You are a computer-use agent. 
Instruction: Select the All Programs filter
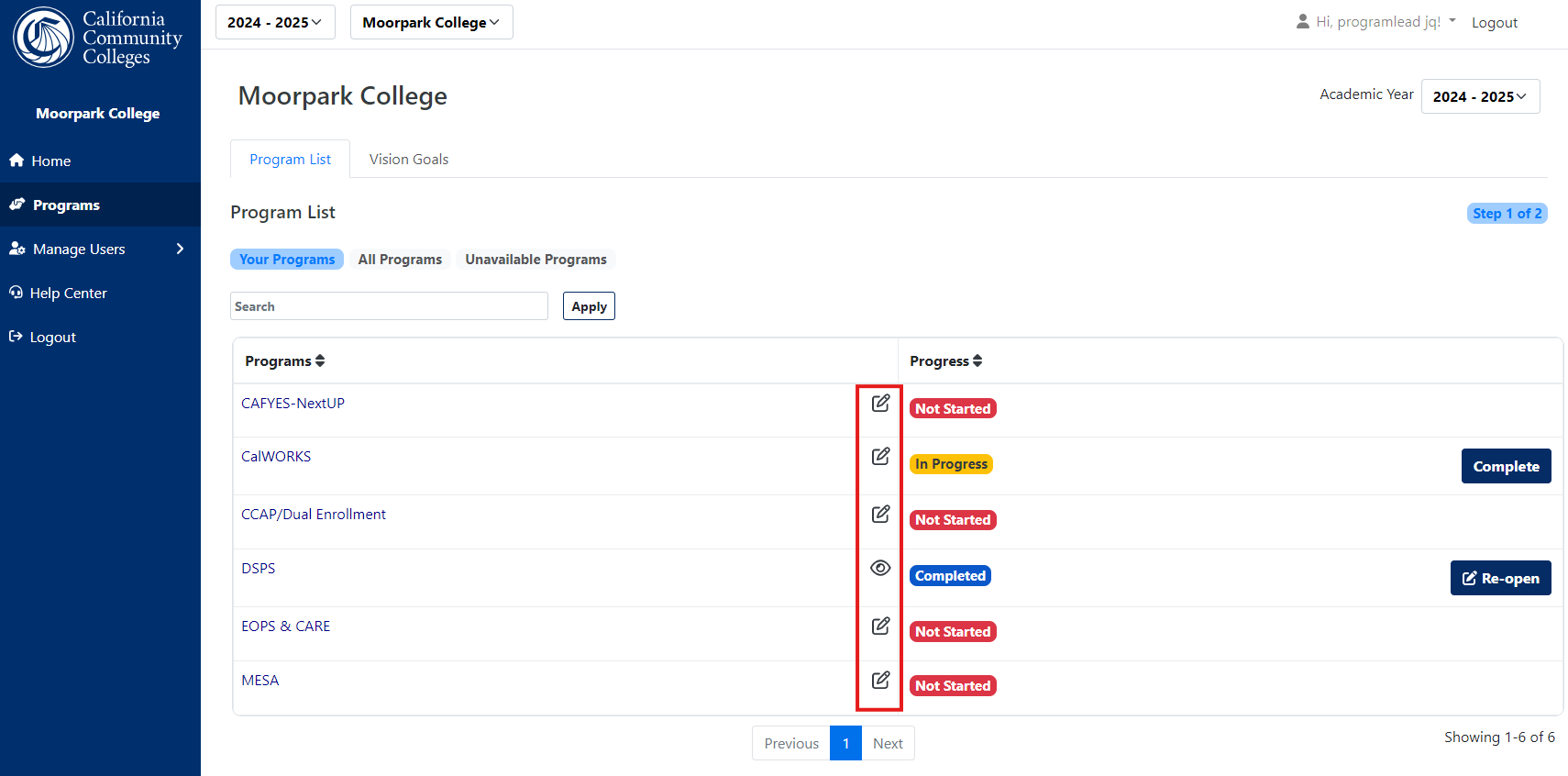click(x=400, y=260)
